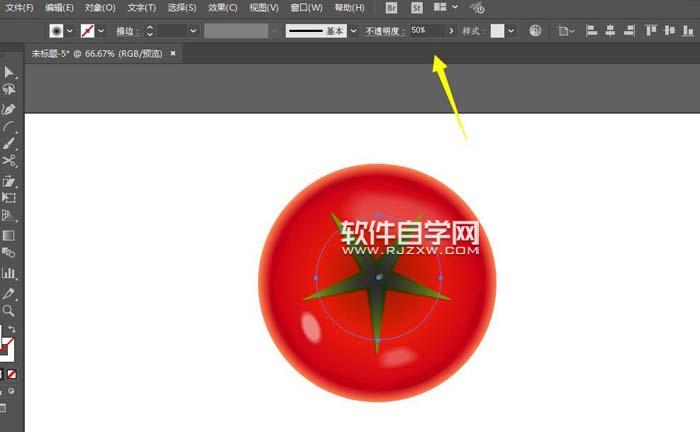Select the Gradient tool

8,235
